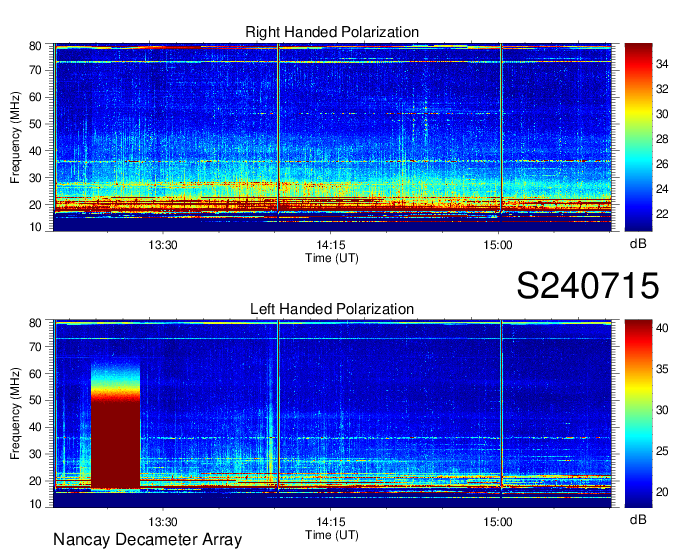This screenshot has height=552, width=680.
Task: Click the 50 MHz tick of Left Handed plot
Action: coord(35,400)
